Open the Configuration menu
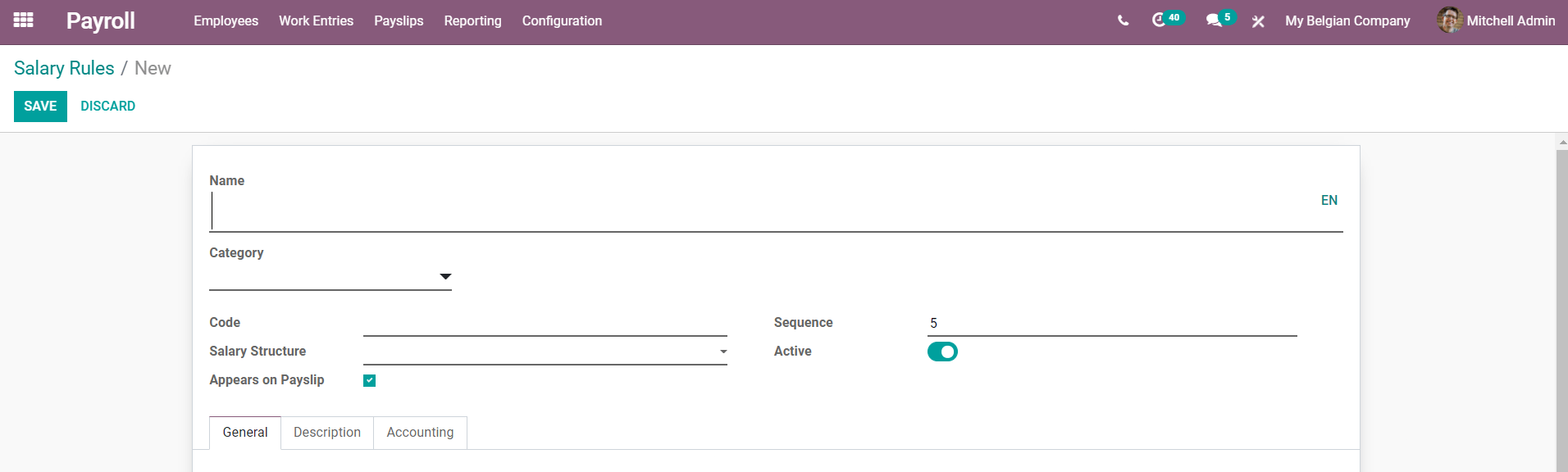This screenshot has height=472, width=1568. pos(562,20)
